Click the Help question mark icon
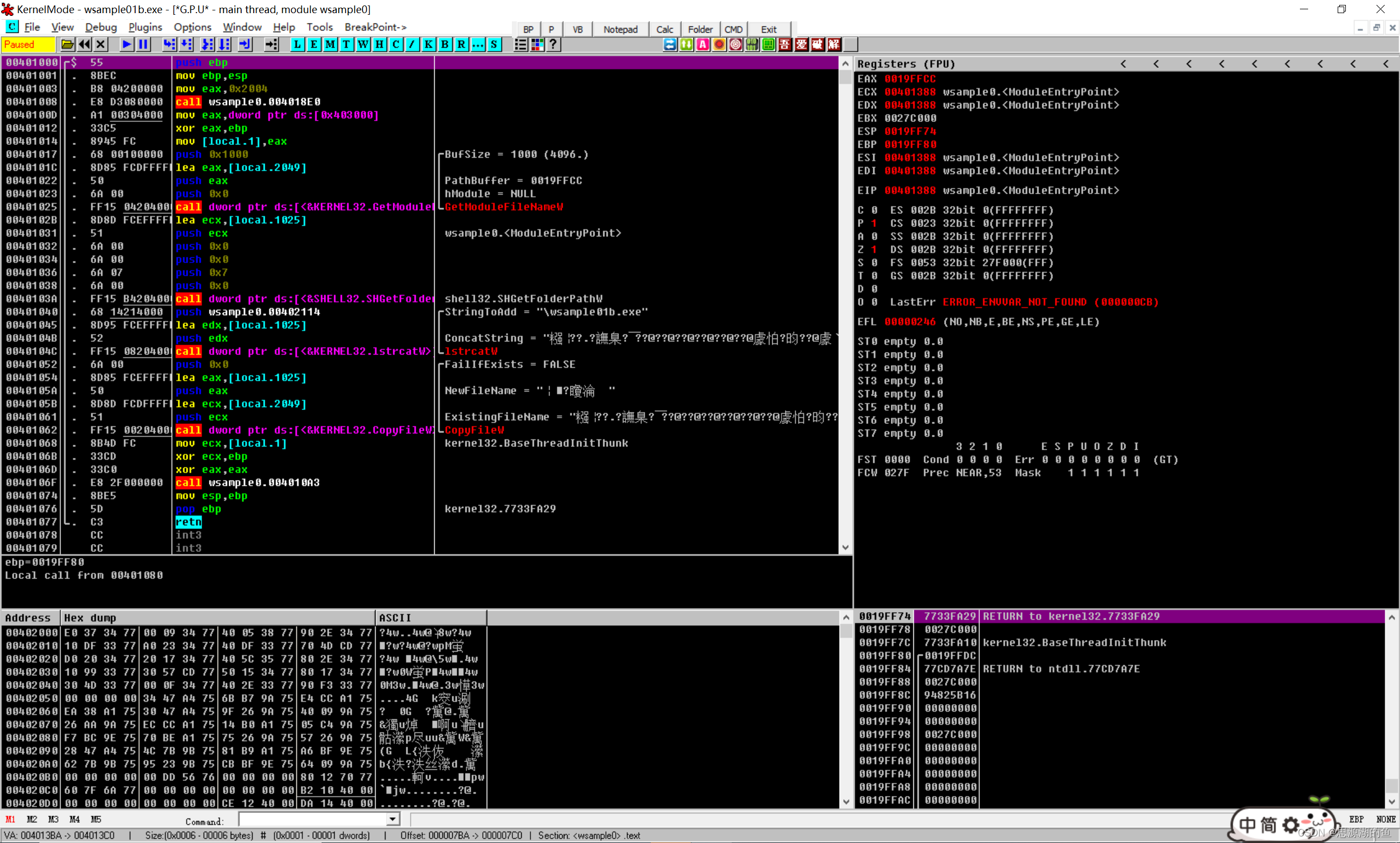This screenshot has height=843, width=1400. click(553, 44)
